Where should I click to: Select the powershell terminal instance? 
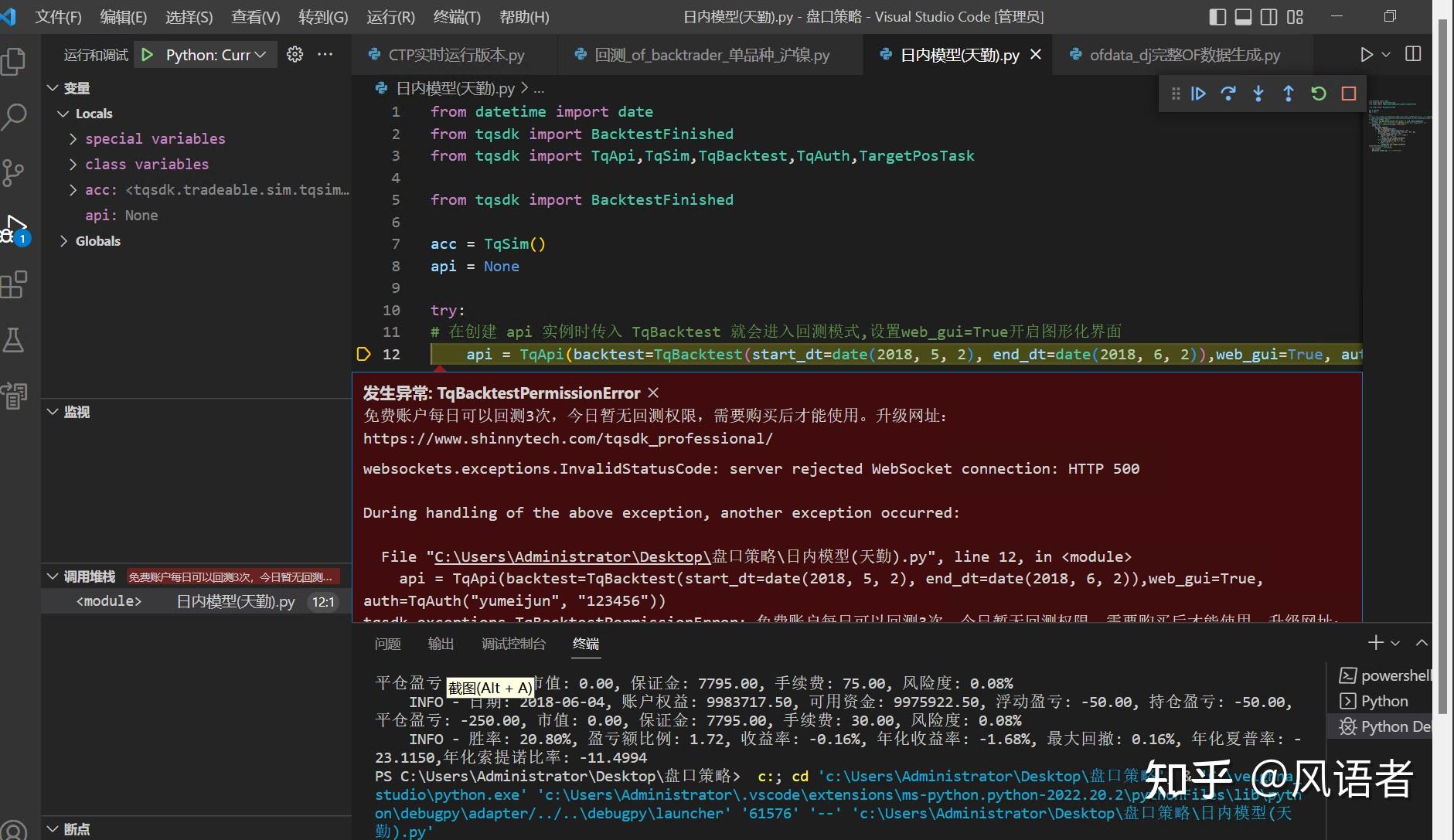pyautogui.click(x=1385, y=675)
